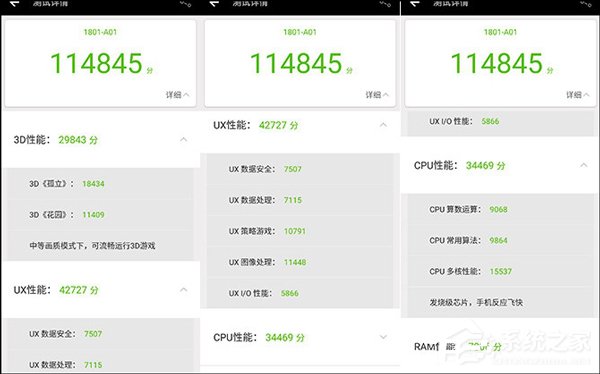Tap the UX性能 42727 分 label in the left screenshot
Image resolution: width=600 pixels, height=374 pixels.
coord(56,290)
